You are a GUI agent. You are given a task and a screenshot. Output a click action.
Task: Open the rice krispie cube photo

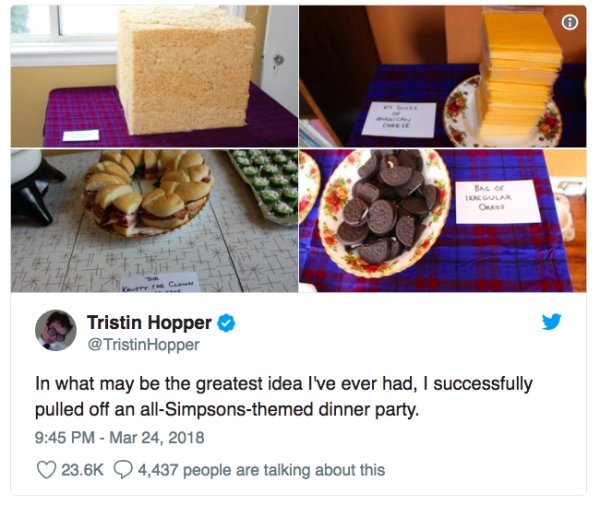tap(154, 76)
